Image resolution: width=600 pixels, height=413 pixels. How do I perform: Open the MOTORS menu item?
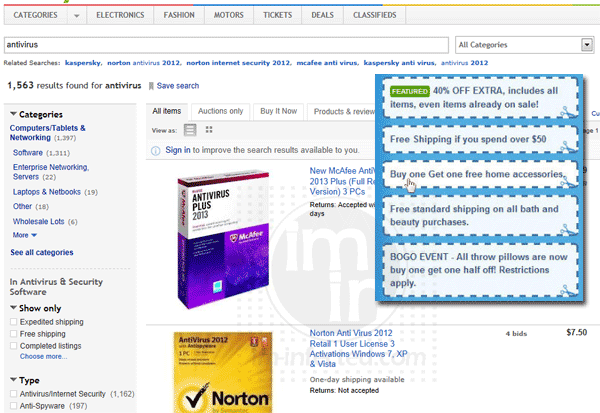point(228,15)
